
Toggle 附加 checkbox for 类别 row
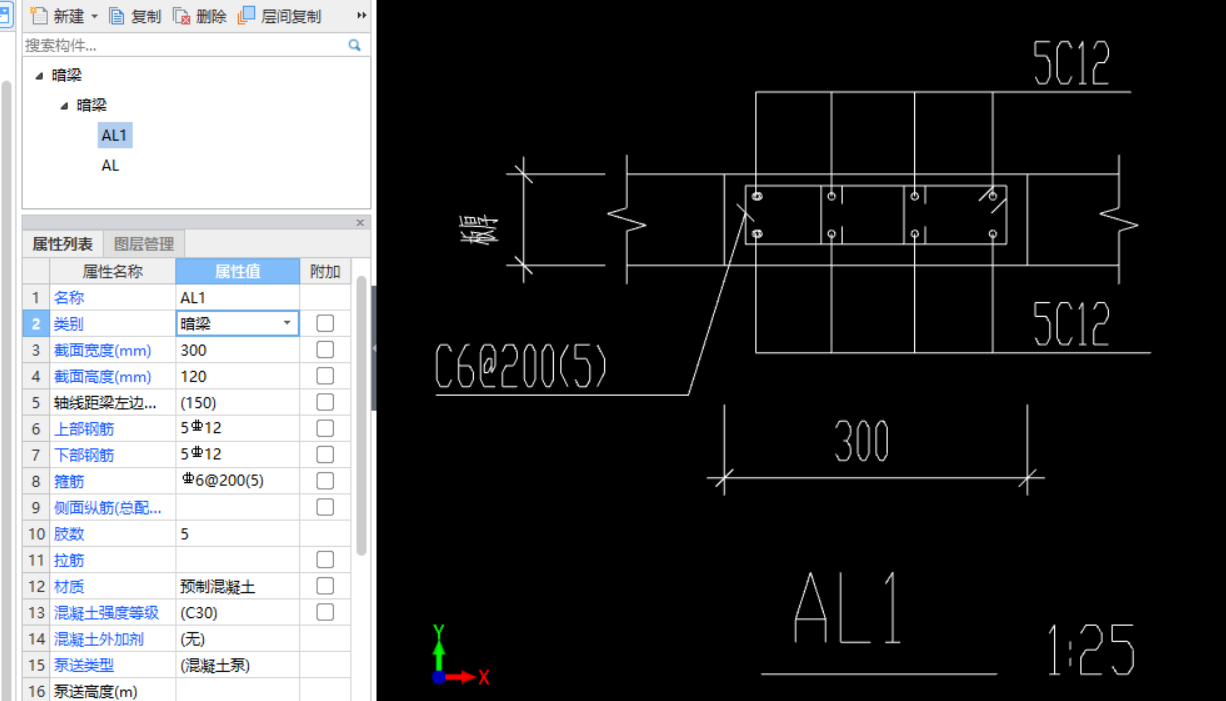click(x=325, y=323)
